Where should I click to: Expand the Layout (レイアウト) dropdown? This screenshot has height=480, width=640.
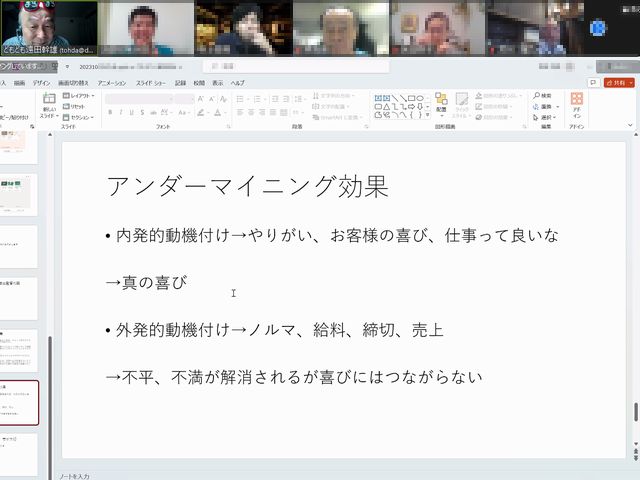[81, 96]
